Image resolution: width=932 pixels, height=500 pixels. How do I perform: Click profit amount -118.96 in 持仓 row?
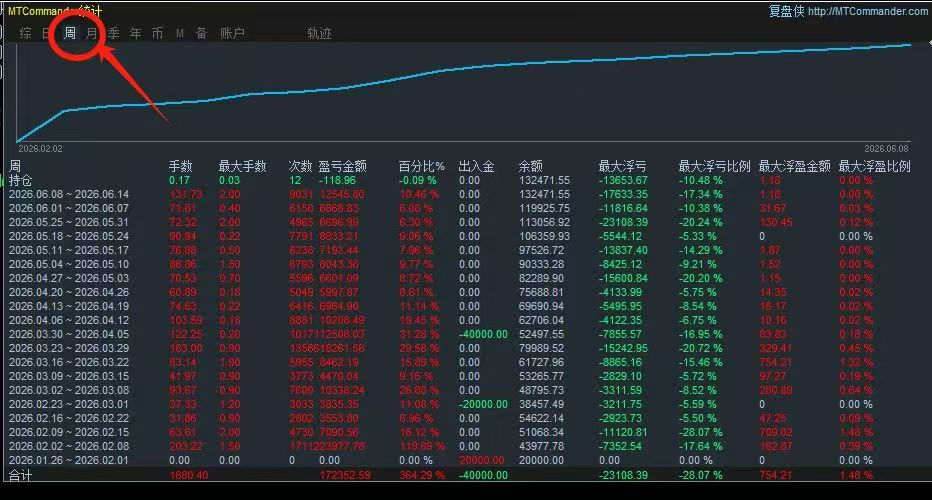tap(337, 180)
